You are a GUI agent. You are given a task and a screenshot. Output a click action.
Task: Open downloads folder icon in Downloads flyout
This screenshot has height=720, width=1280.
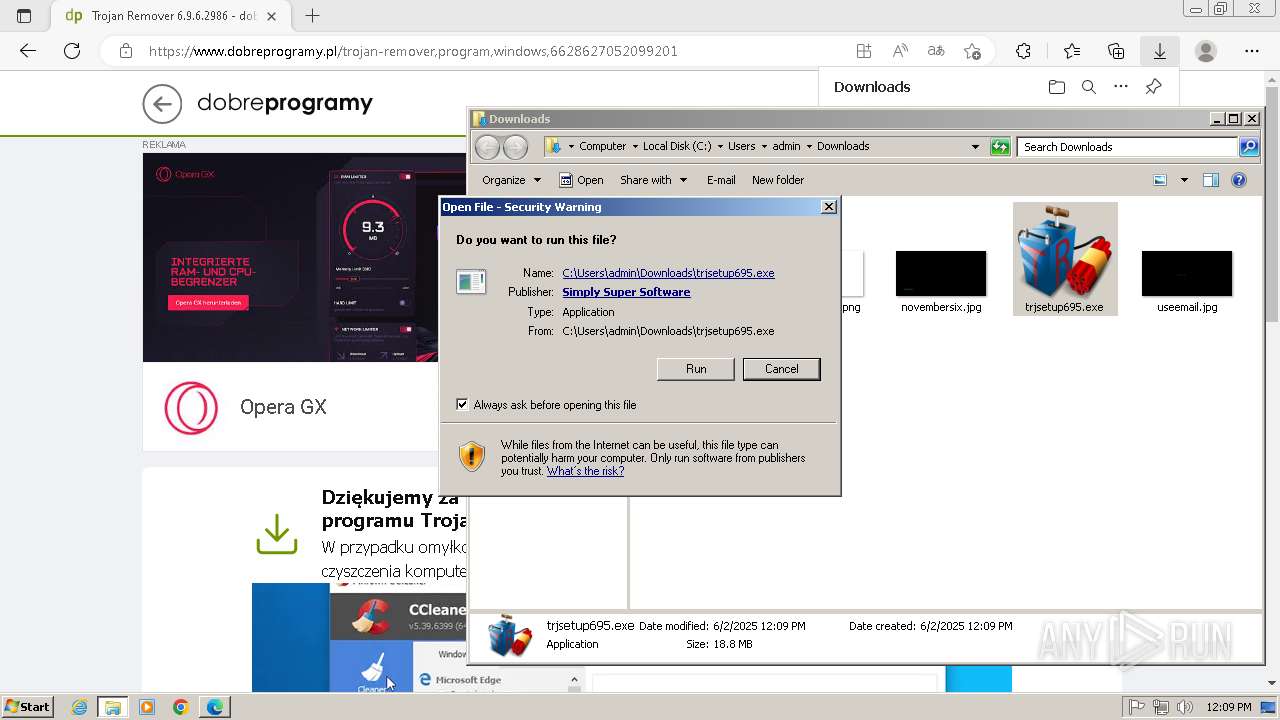coord(1057,87)
